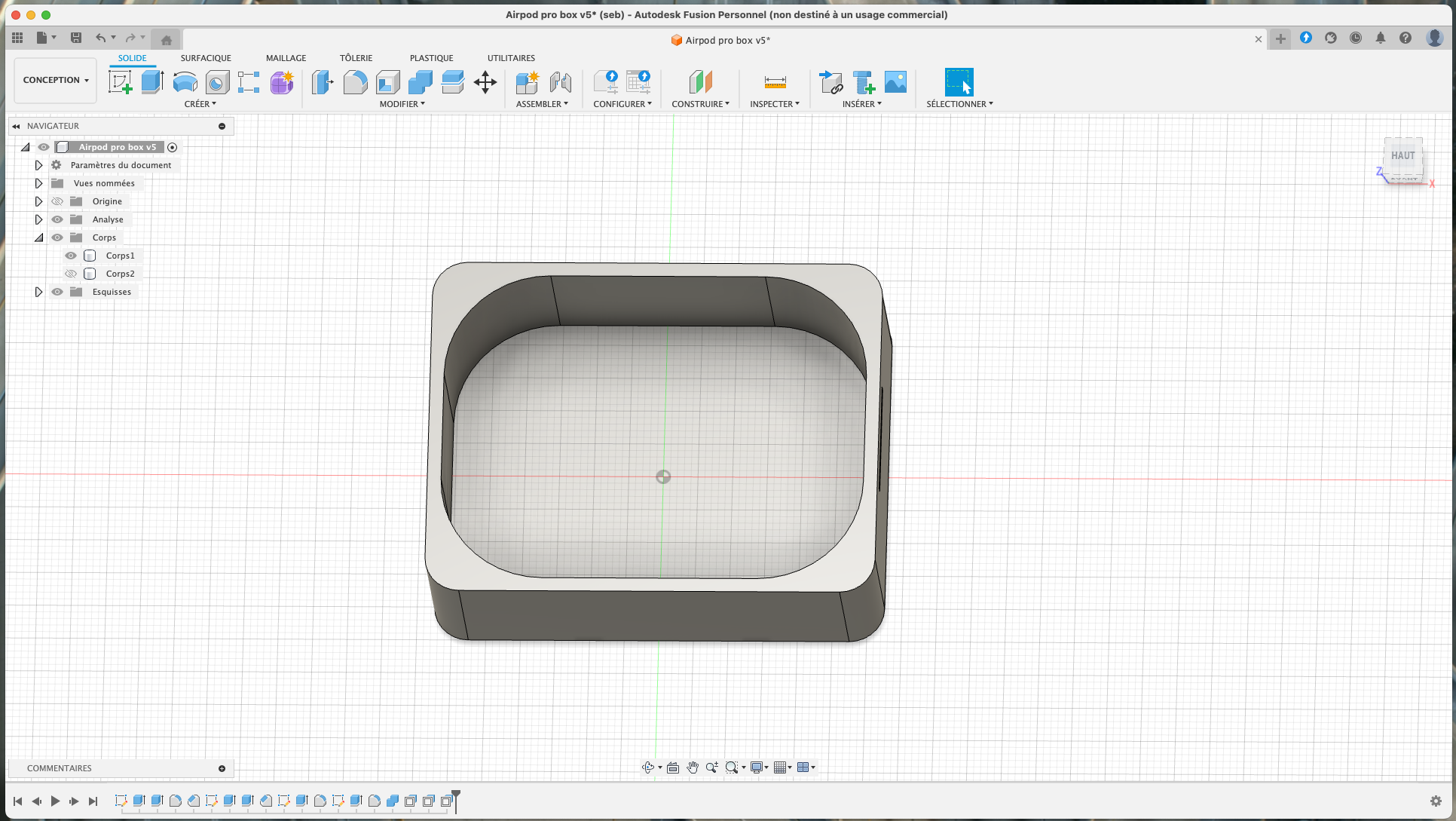Toggle visibility of Corps1

(71, 256)
